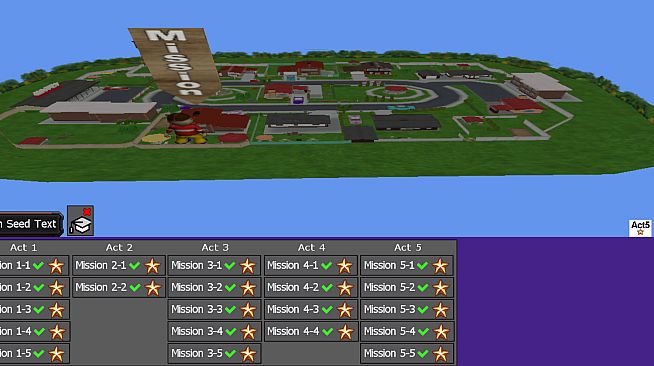
Task: Toggle the green checkmark for Mission 4-2
Action: (x=327, y=288)
